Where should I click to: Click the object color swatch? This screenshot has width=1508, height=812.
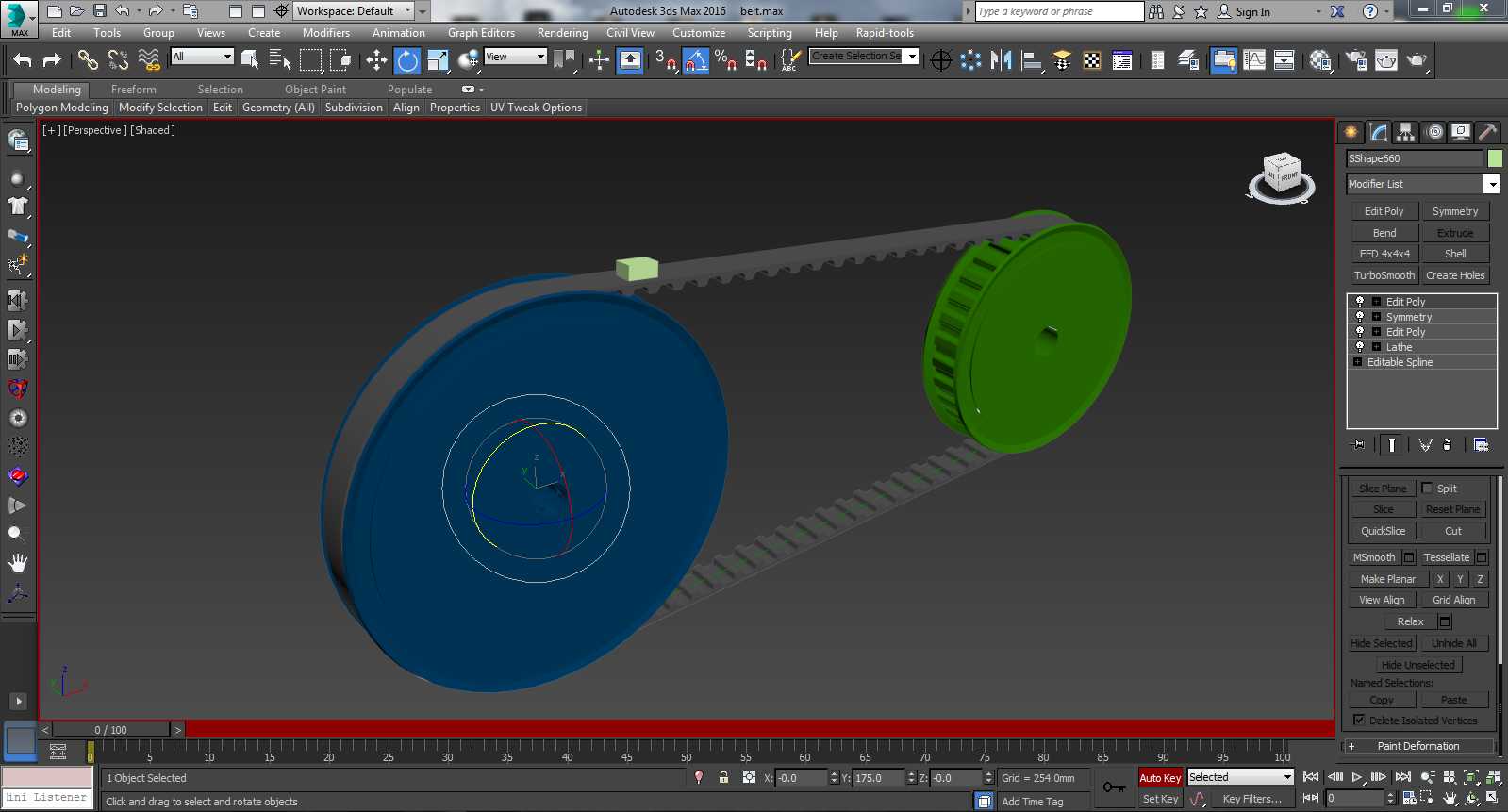click(1495, 158)
